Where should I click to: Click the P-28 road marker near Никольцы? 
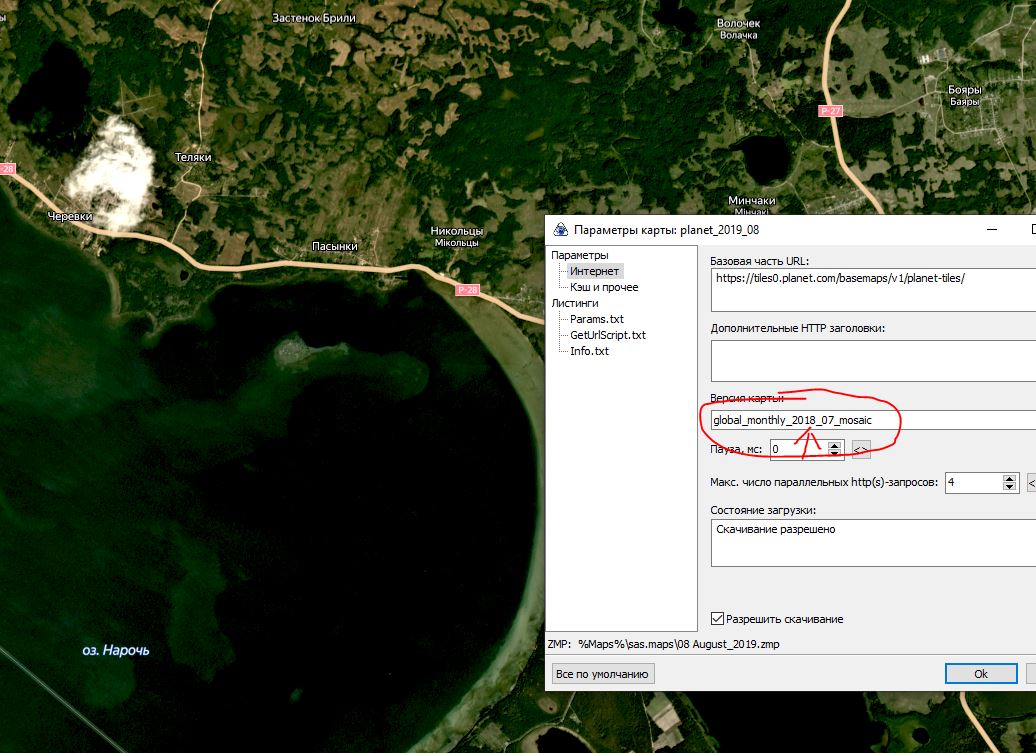click(x=467, y=290)
